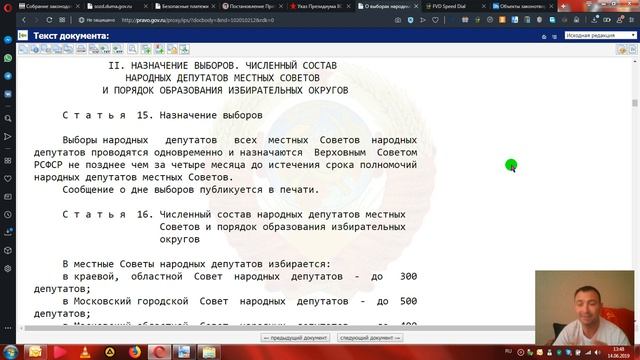The image size is (640, 360).
Task: Reload the current page
Action: pos(49,20)
